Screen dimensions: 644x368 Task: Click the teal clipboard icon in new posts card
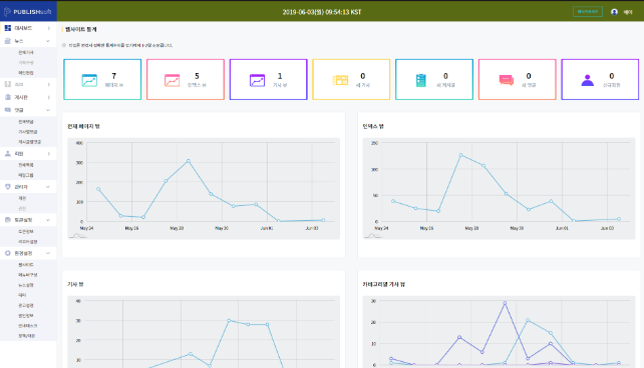421,80
